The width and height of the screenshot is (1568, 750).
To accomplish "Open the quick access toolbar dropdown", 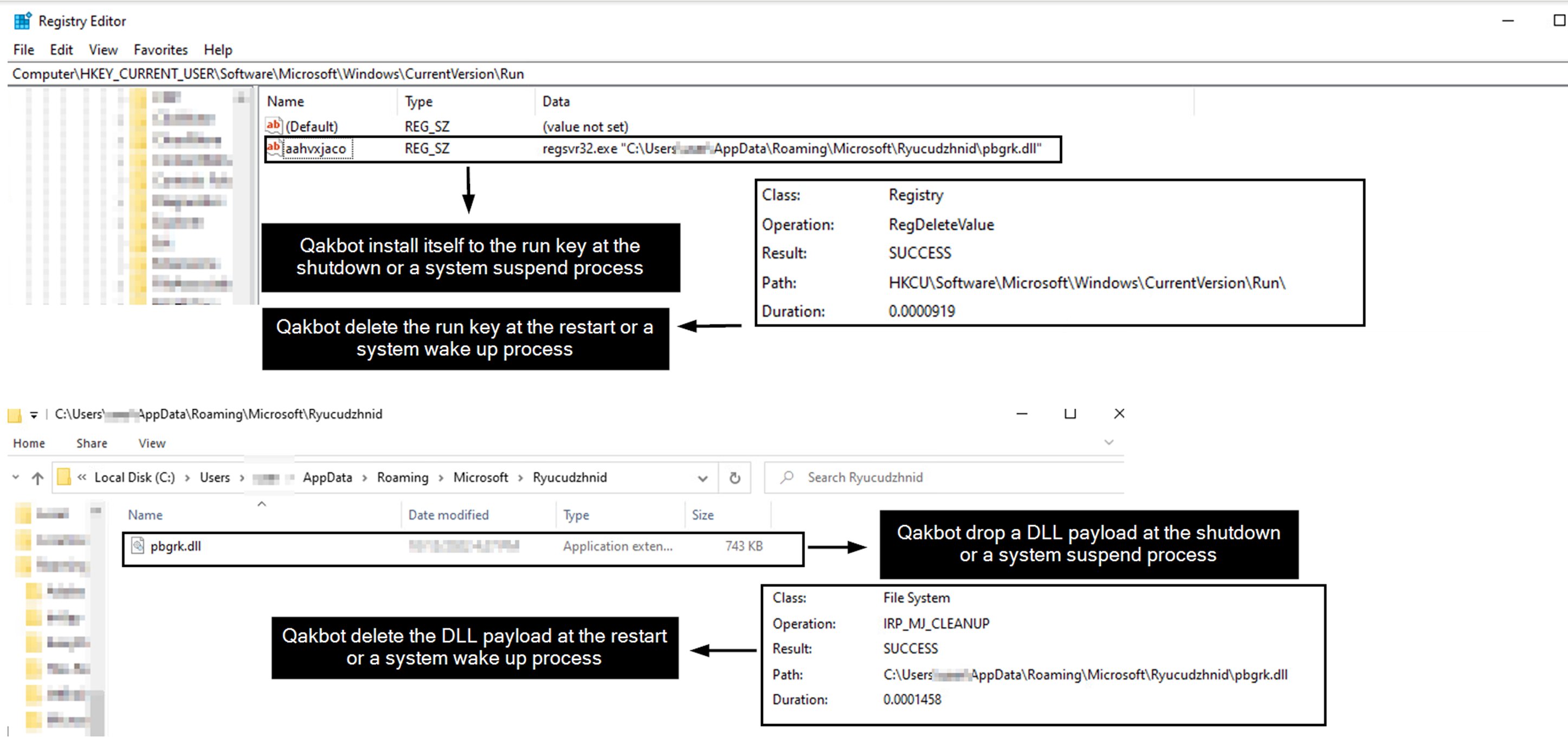I will coord(34,415).
